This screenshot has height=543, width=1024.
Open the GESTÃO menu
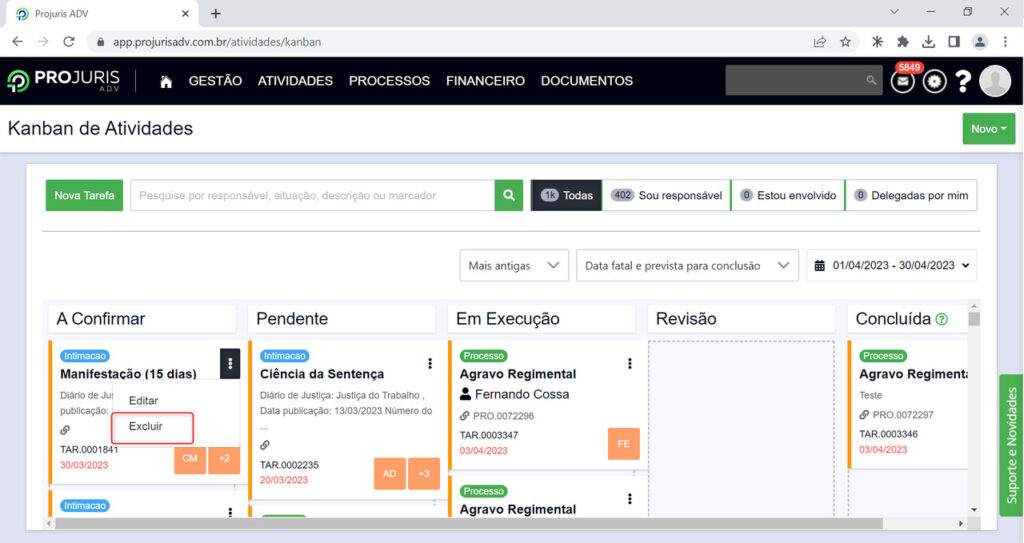click(x=215, y=81)
